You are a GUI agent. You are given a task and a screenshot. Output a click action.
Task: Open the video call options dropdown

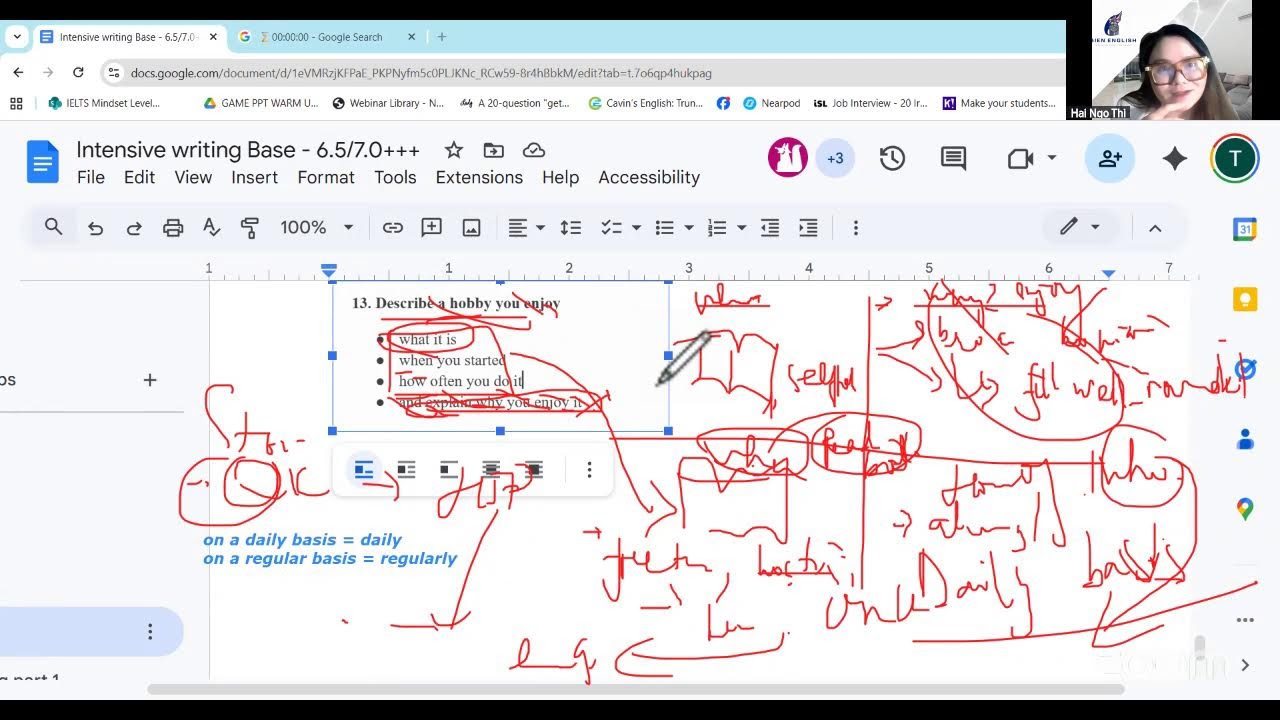[x=1051, y=158]
